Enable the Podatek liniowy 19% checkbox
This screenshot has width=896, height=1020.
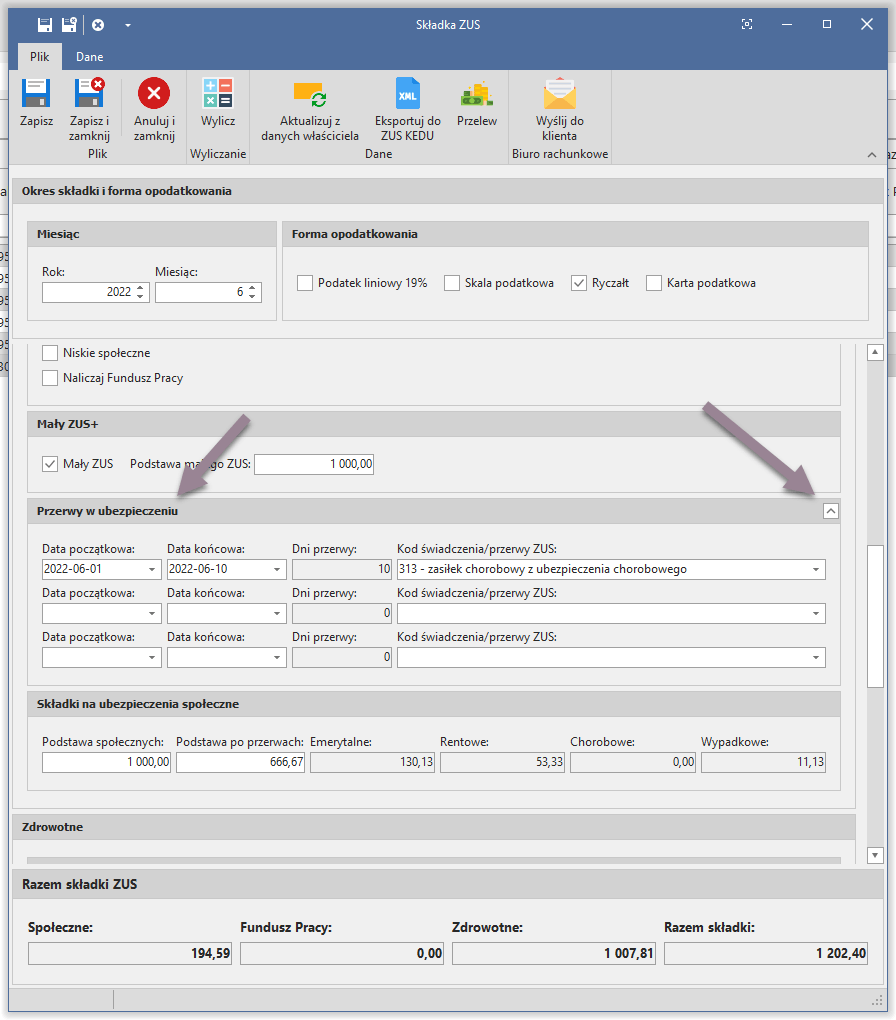pos(305,283)
